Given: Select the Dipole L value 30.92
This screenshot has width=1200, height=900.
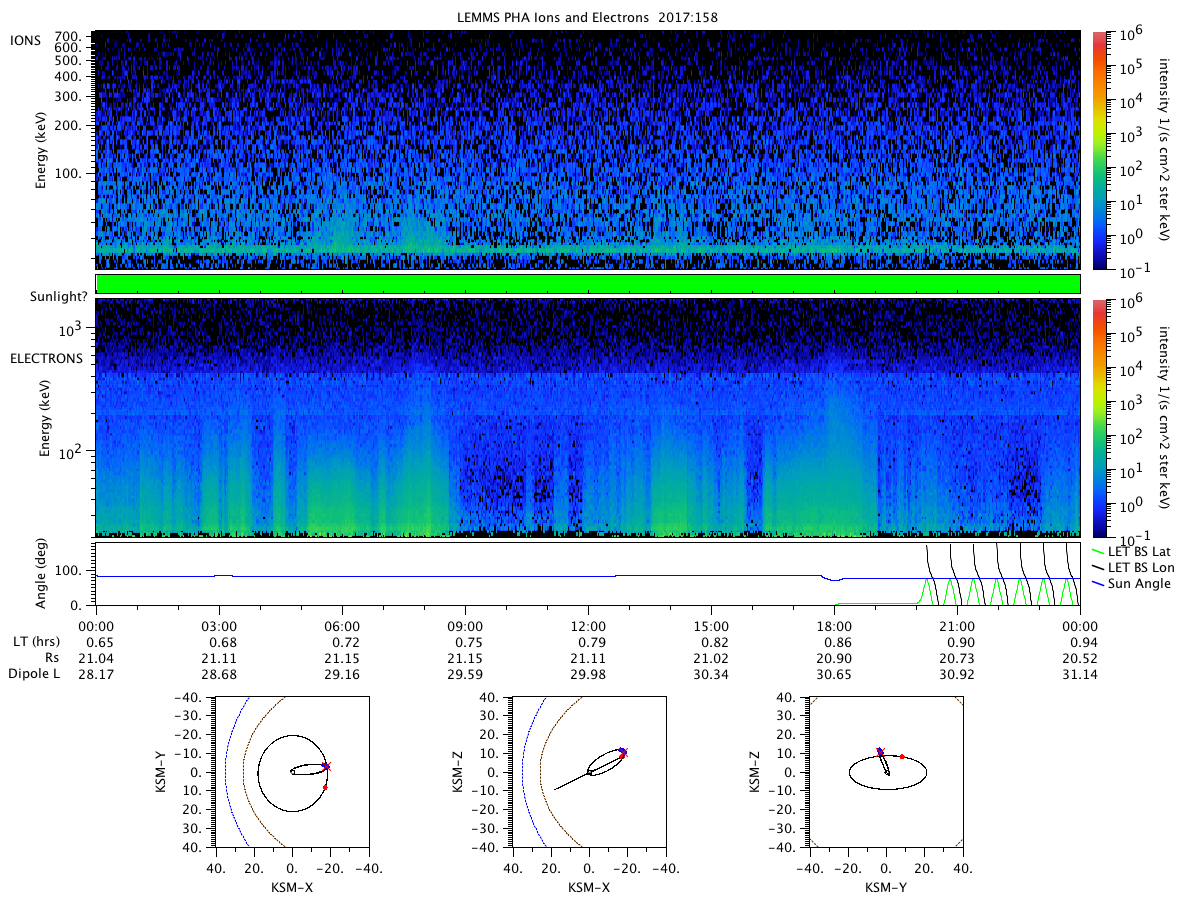Looking at the screenshot, I should pos(957,675).
